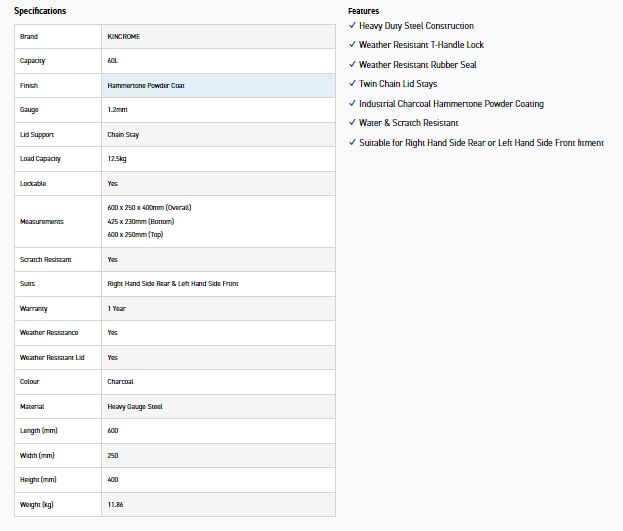Click the 11.86 weight value
The height and width of the screenshot is (531, 623).
(116, 505)
